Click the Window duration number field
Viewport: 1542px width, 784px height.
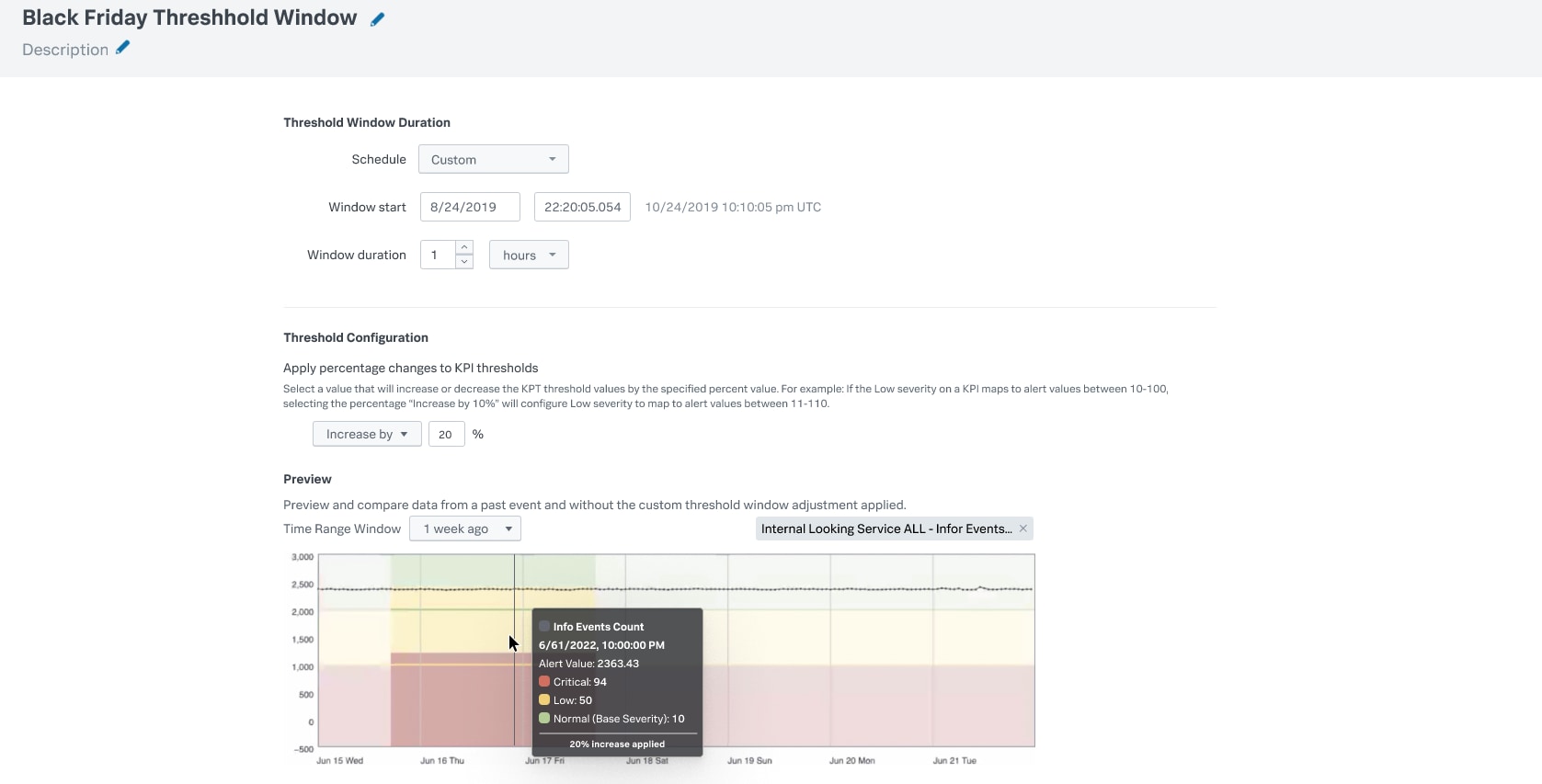coord(438,255)
